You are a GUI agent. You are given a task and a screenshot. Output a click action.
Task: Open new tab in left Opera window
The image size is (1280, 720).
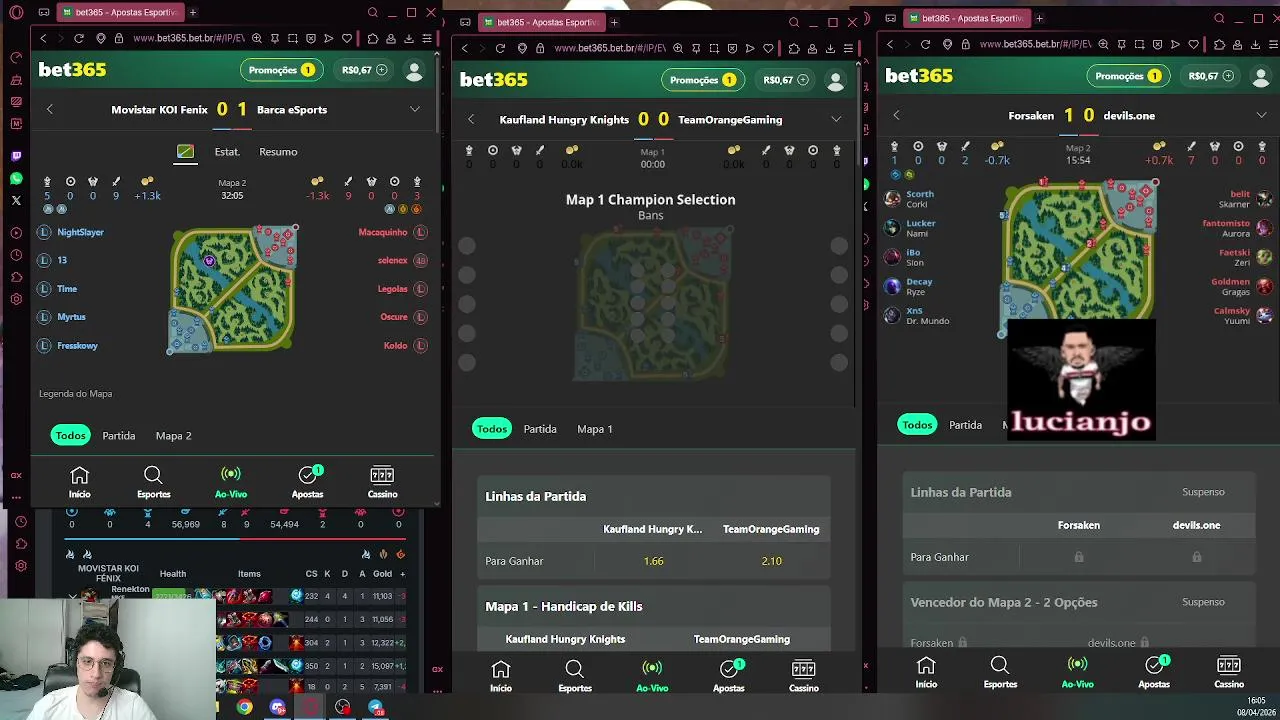(x=193, y=13)
